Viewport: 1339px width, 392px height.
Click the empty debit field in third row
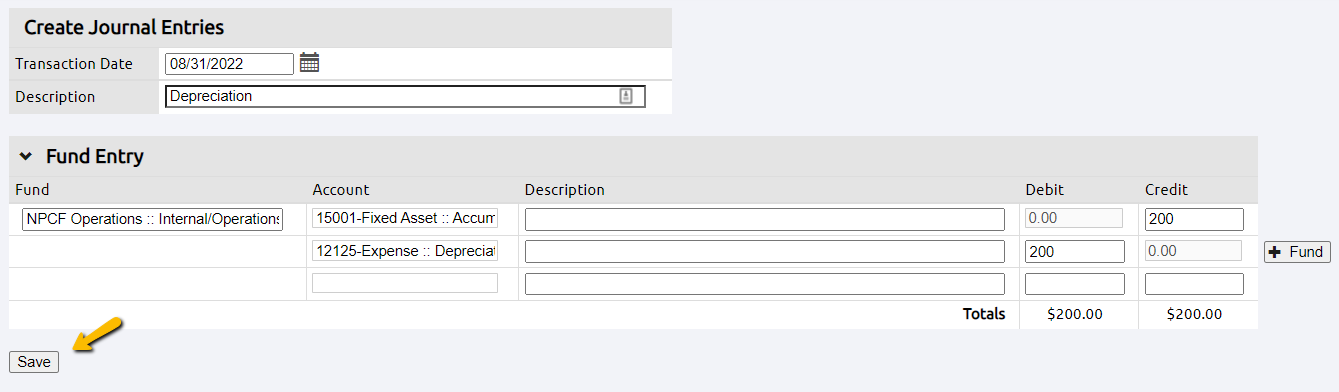pos(1075,284)
